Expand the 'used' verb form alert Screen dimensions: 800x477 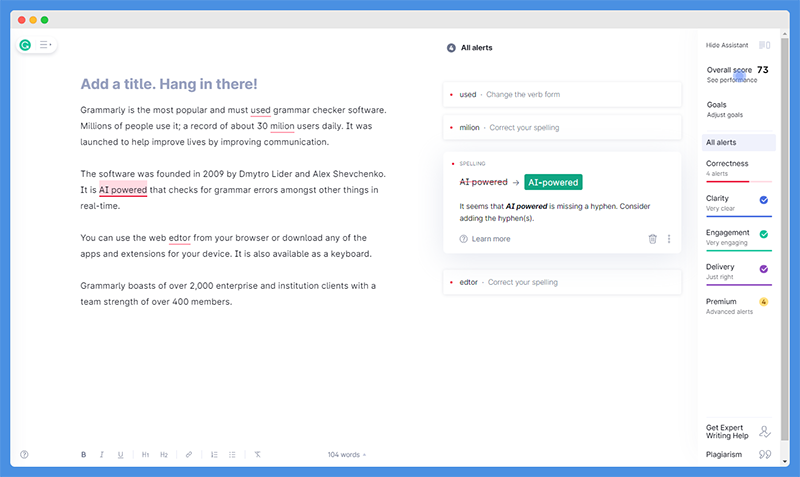(x=562, y=94)
